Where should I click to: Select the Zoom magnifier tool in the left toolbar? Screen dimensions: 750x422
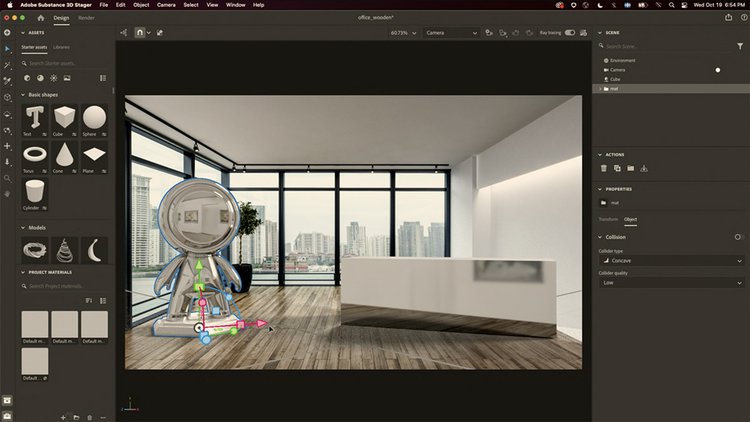coord(7,176)
